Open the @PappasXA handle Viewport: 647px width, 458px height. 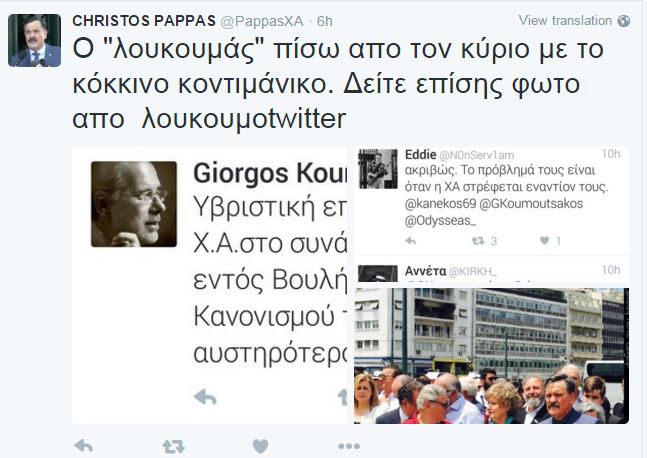tap(262, 21)
